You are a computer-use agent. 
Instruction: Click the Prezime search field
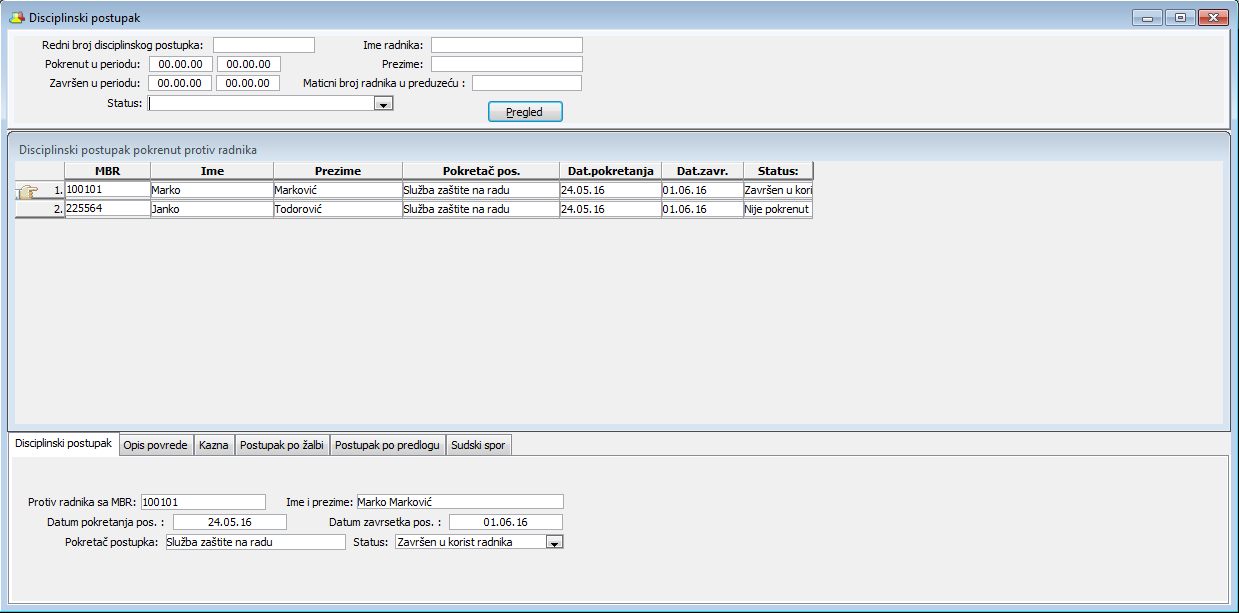pos(506,64)
